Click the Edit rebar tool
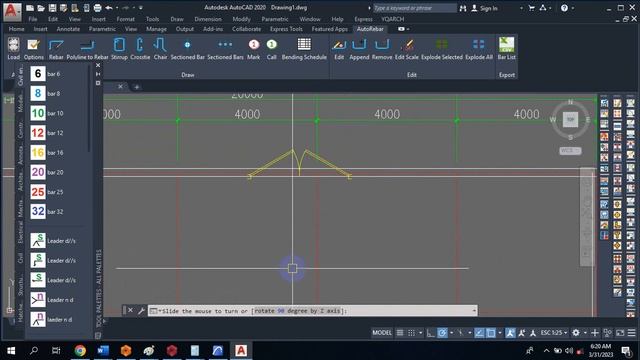Image resolution: width=640 pixels, height=360 pixels. click(x=339, y=49)
